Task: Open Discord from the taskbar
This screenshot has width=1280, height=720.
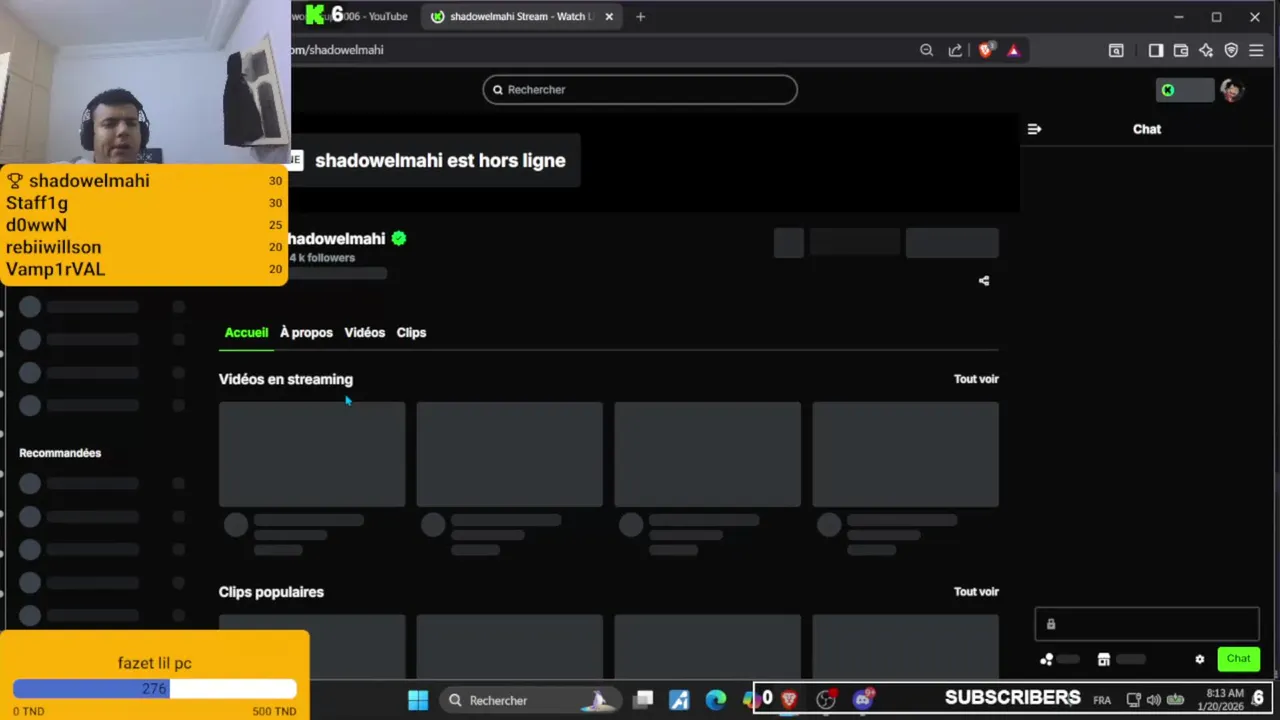Action: 862,699
